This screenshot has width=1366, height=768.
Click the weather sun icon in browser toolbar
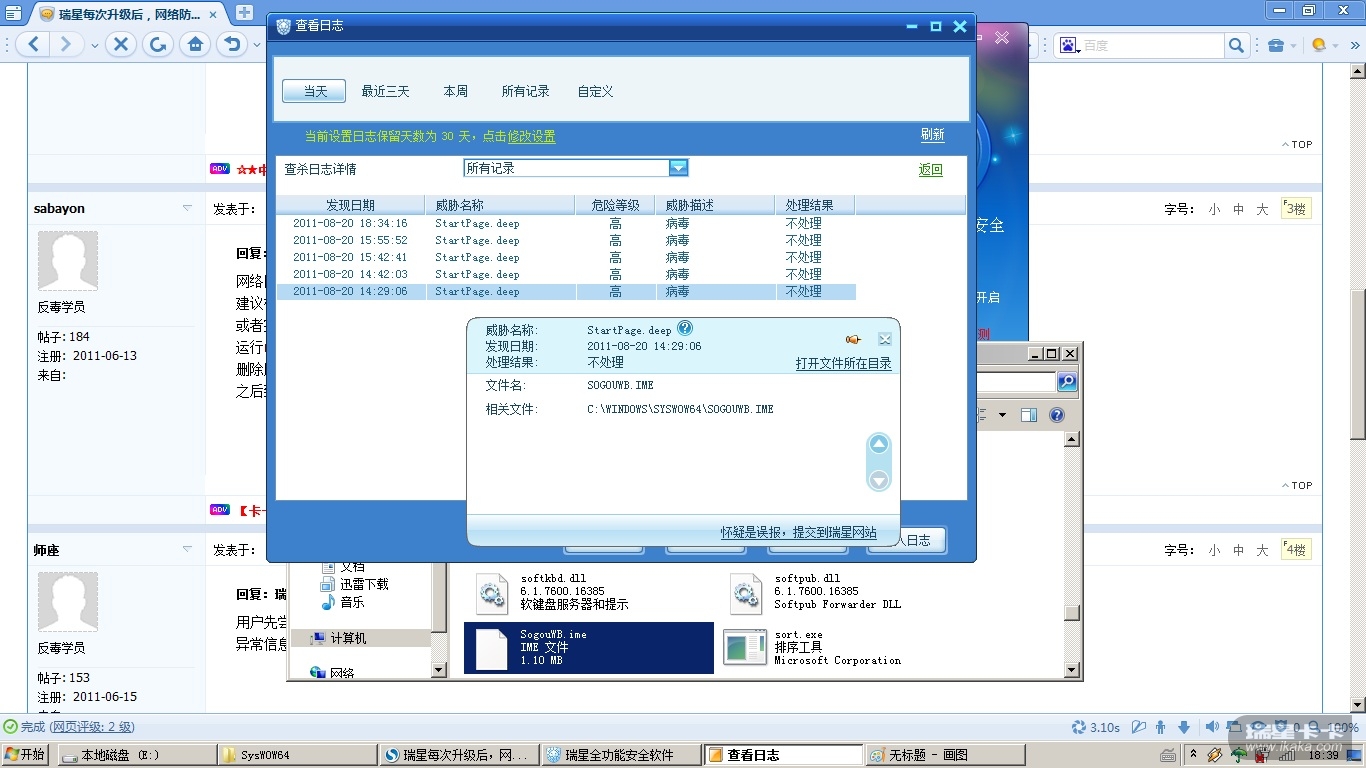tap(1319, 45)
